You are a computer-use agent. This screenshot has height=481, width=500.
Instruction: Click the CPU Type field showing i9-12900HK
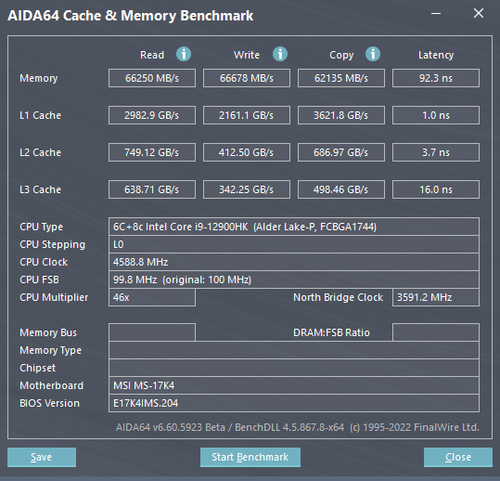[294, 227]
